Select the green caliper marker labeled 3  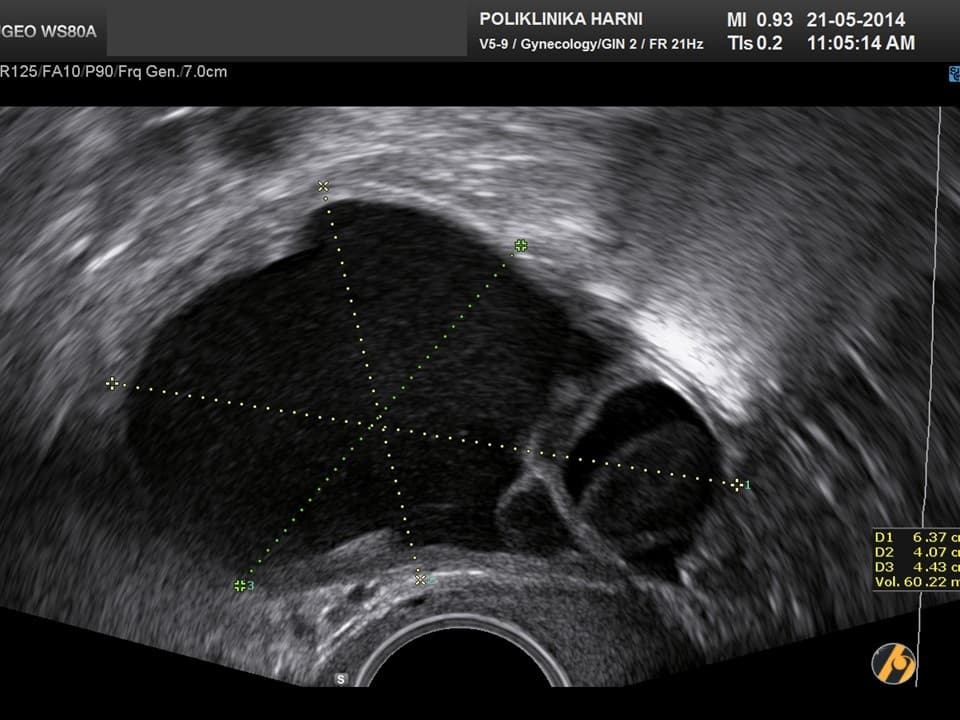(240, 585)
